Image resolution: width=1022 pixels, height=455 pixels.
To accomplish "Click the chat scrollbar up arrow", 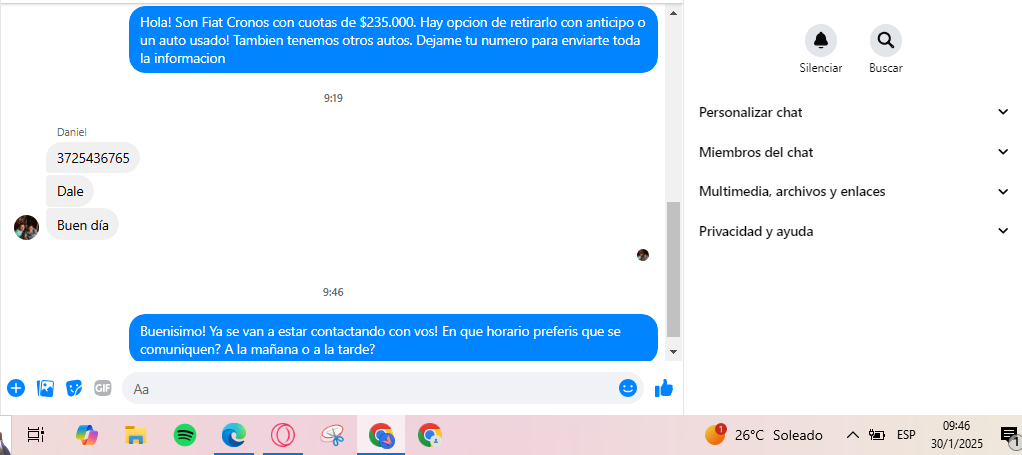I will click(674, 13).
